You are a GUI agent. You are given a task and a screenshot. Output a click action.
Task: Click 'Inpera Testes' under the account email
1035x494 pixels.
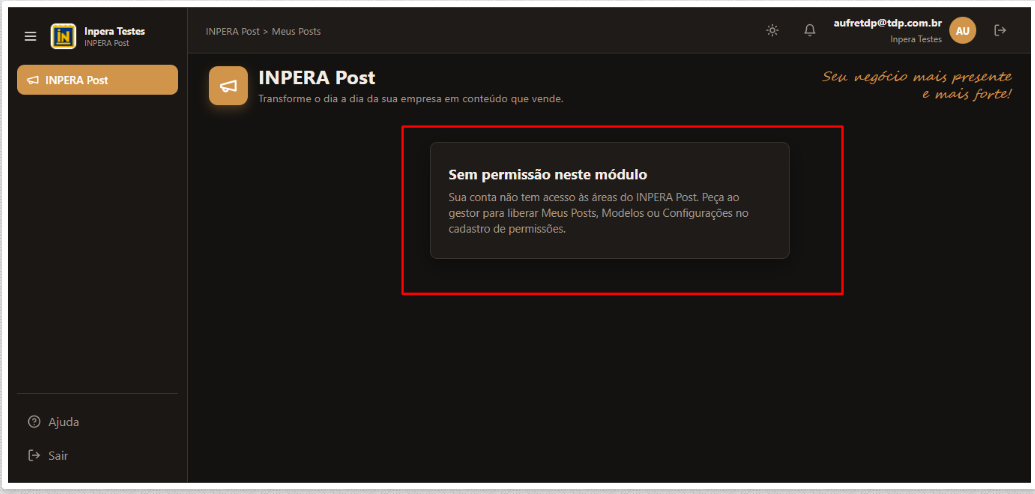[916, 40]
